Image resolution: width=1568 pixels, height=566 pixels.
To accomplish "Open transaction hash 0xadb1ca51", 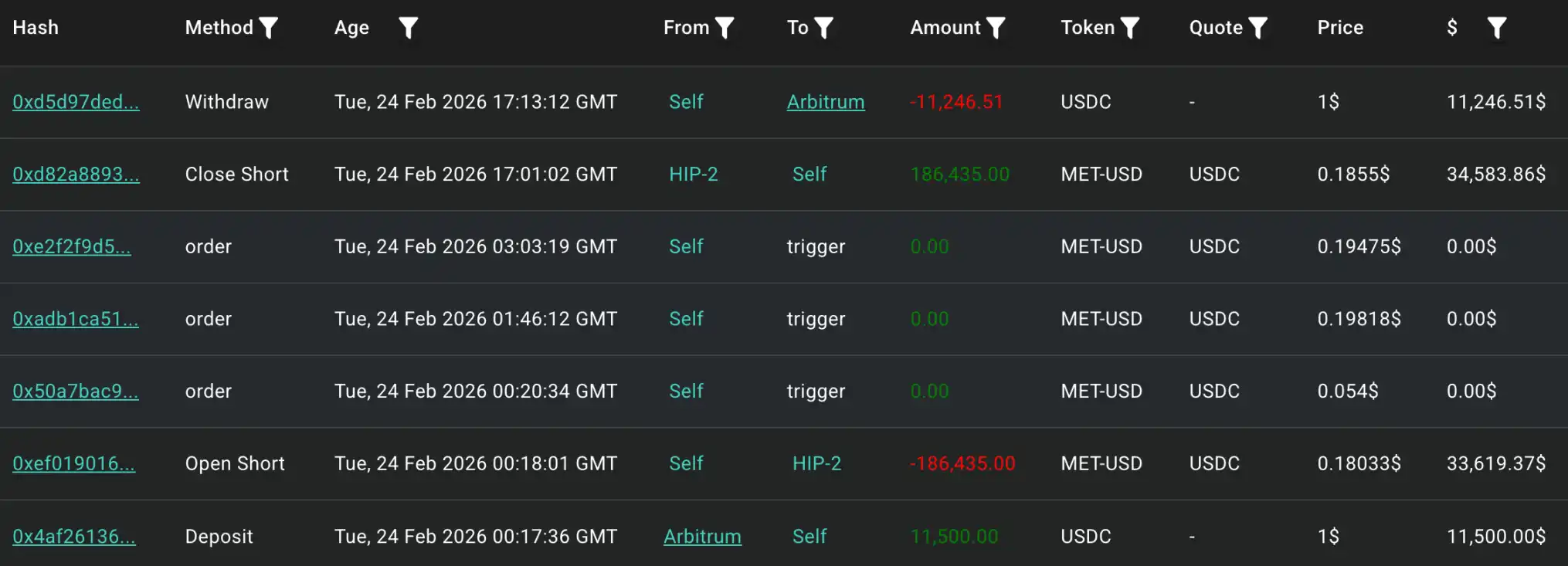I will coord(76,318).
